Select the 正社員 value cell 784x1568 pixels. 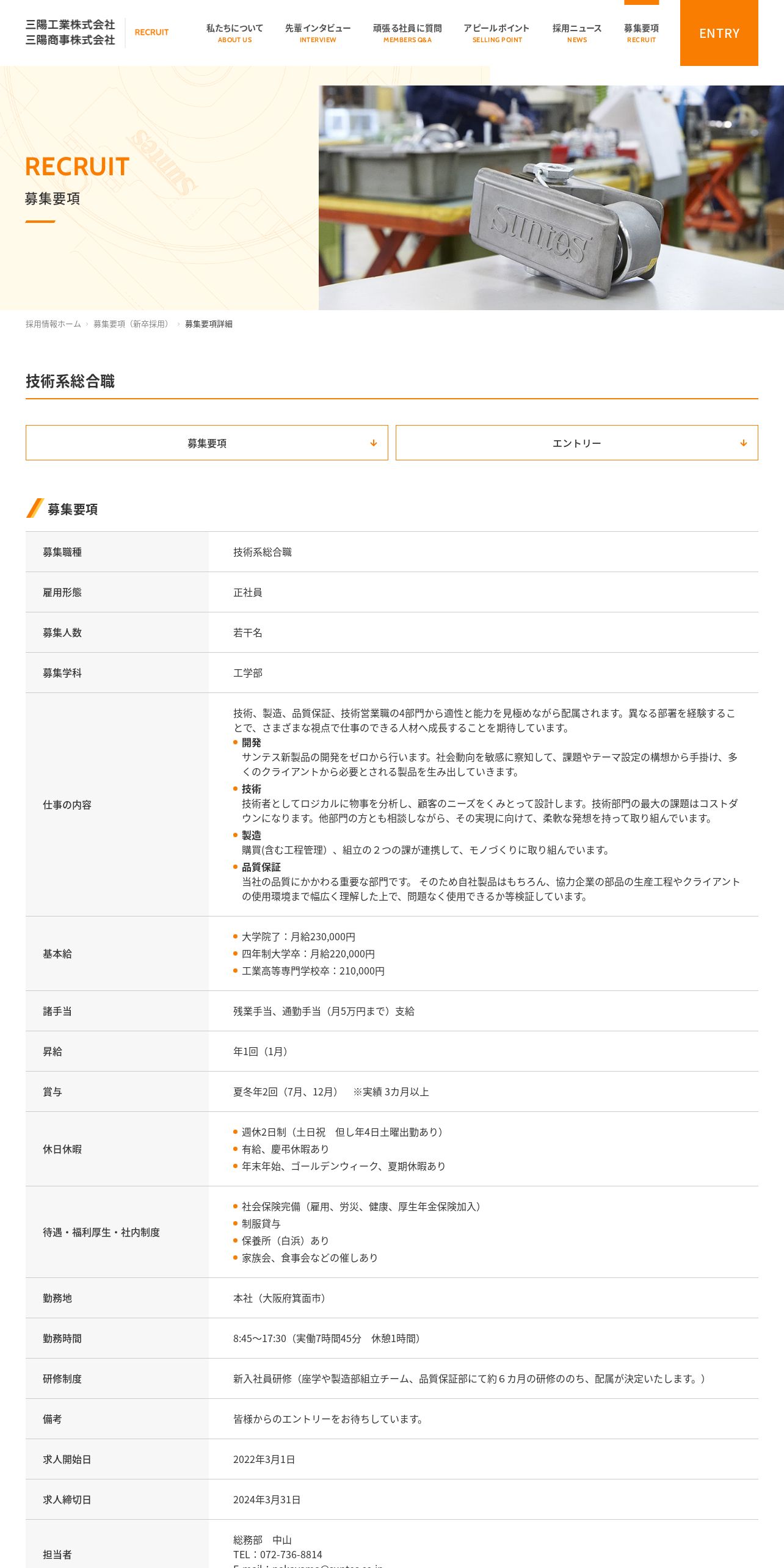pyautogui.click(x=248, y=592)
